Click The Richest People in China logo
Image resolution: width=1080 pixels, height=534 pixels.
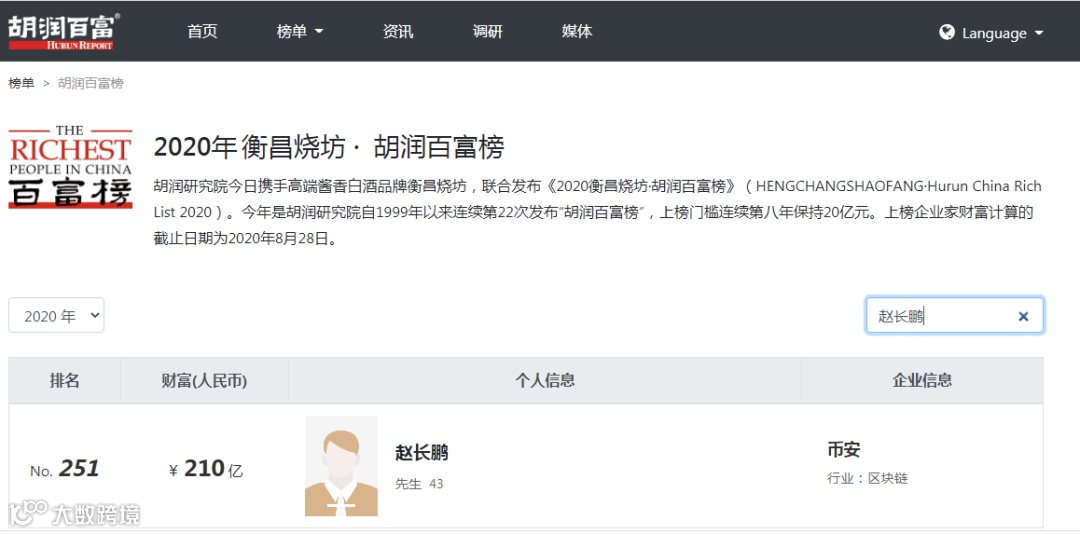[70, 167]
